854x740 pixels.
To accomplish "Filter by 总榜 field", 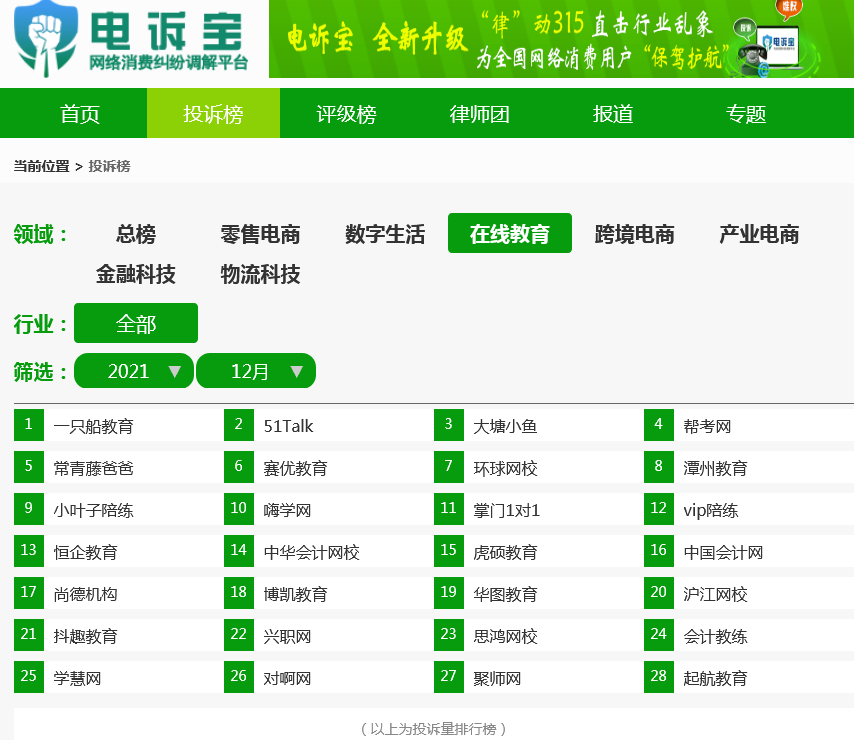I will pos(136,234).
